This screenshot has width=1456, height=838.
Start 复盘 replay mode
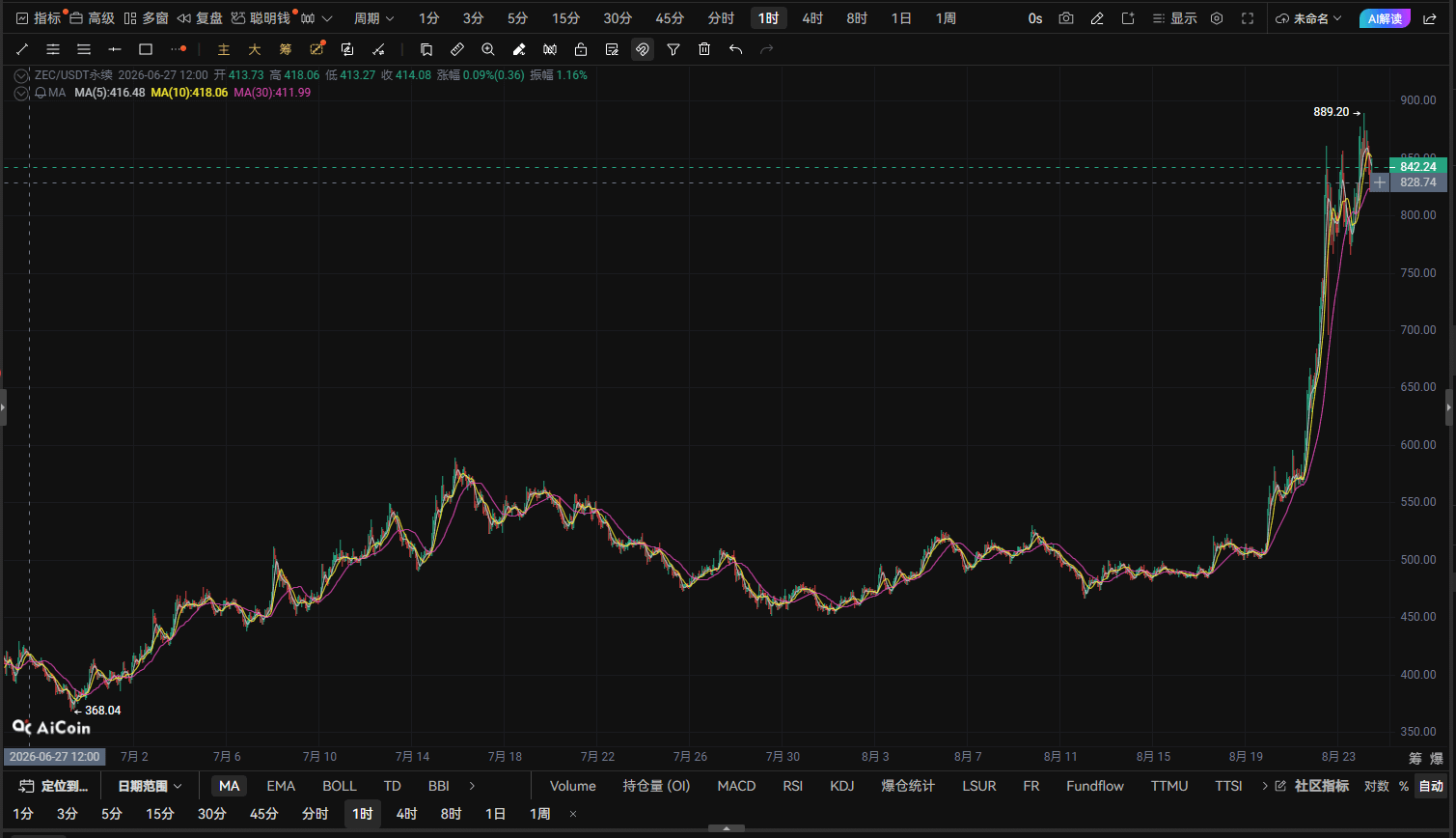point(200,18)
